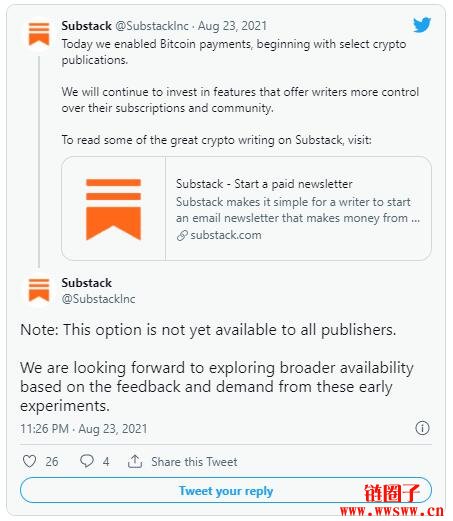Viewport: 453px width, 521px height.
Task: Open replies via the speech bubble icon
Action: click(x=87, y=461)
